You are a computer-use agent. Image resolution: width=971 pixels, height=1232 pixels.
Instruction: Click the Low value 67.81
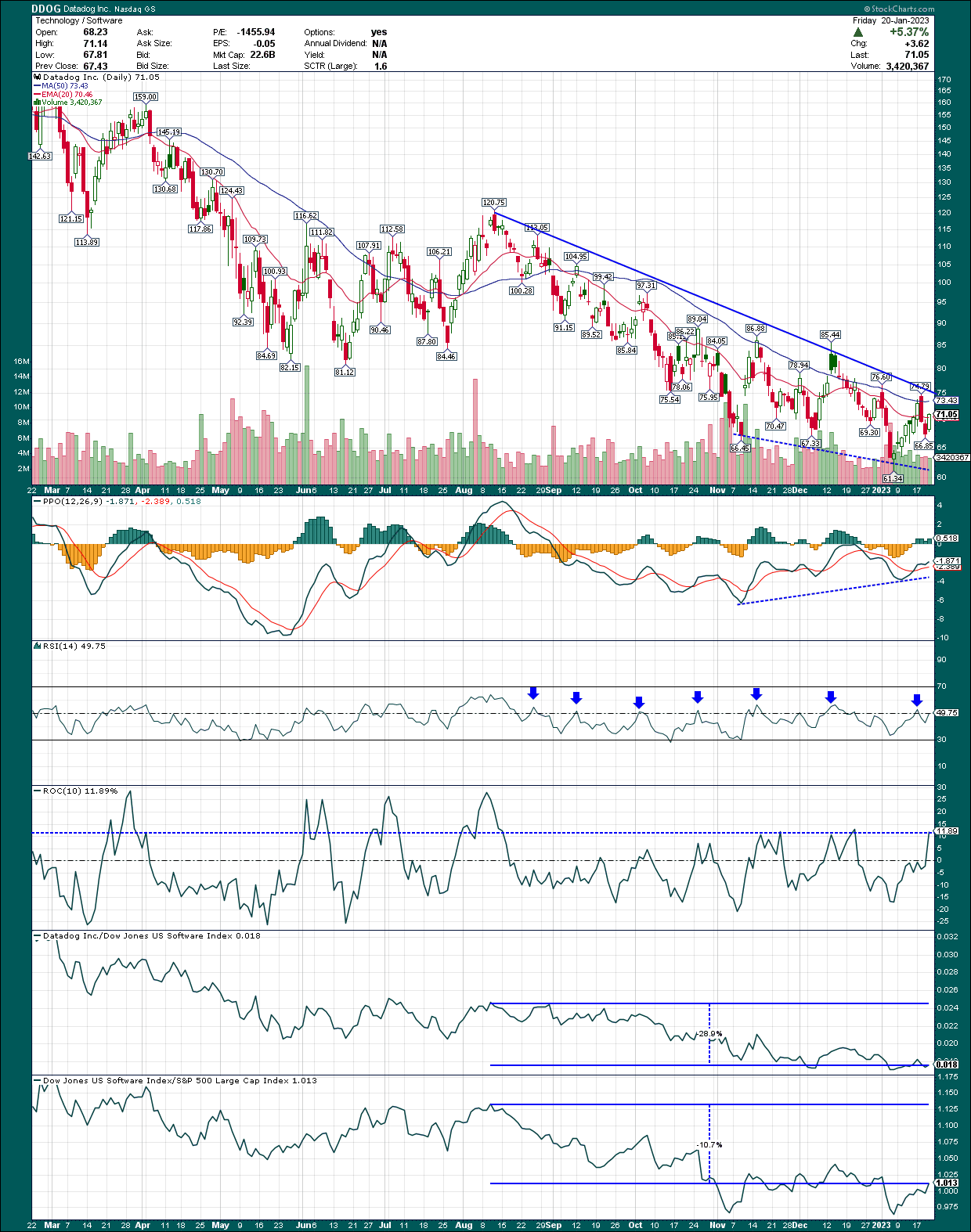click(x=96, y=55)
